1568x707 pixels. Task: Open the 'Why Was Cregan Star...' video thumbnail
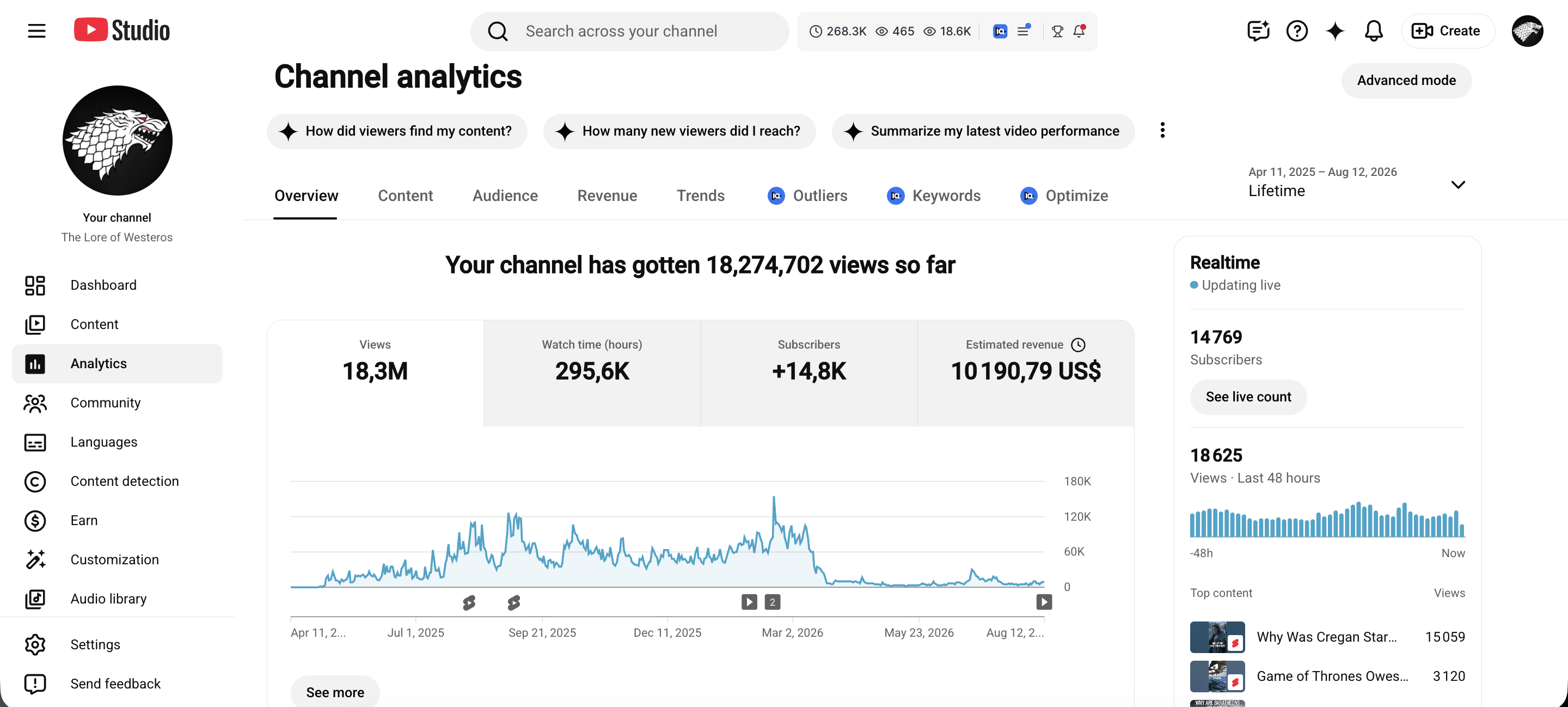1217,637
